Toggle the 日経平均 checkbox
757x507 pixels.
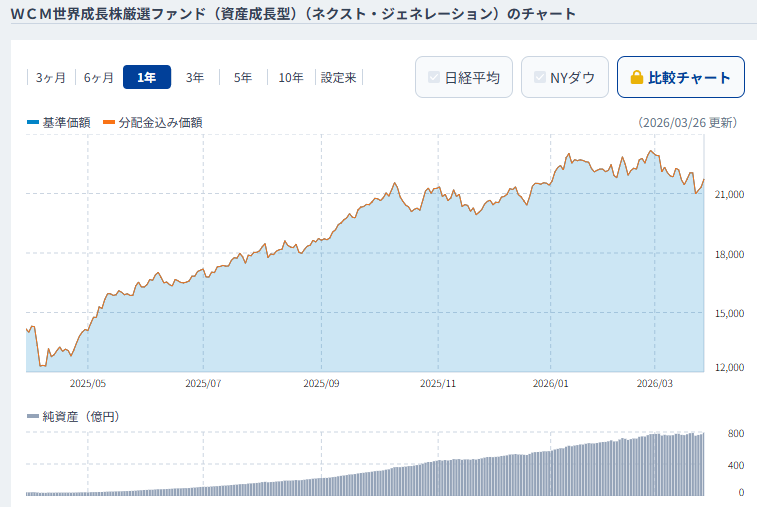[x=434, y=77]
